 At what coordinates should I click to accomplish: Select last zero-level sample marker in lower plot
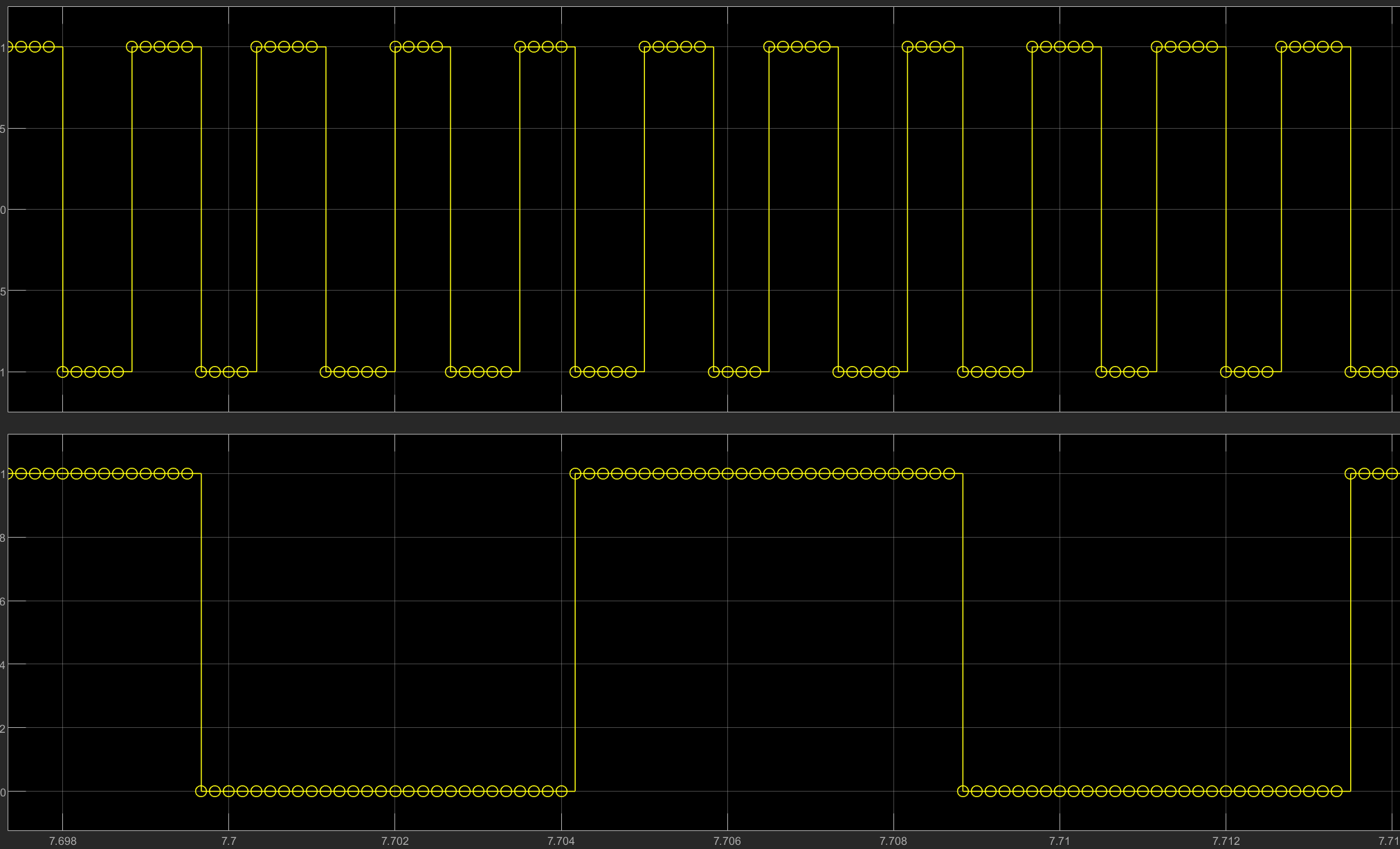coord(1336,791)
